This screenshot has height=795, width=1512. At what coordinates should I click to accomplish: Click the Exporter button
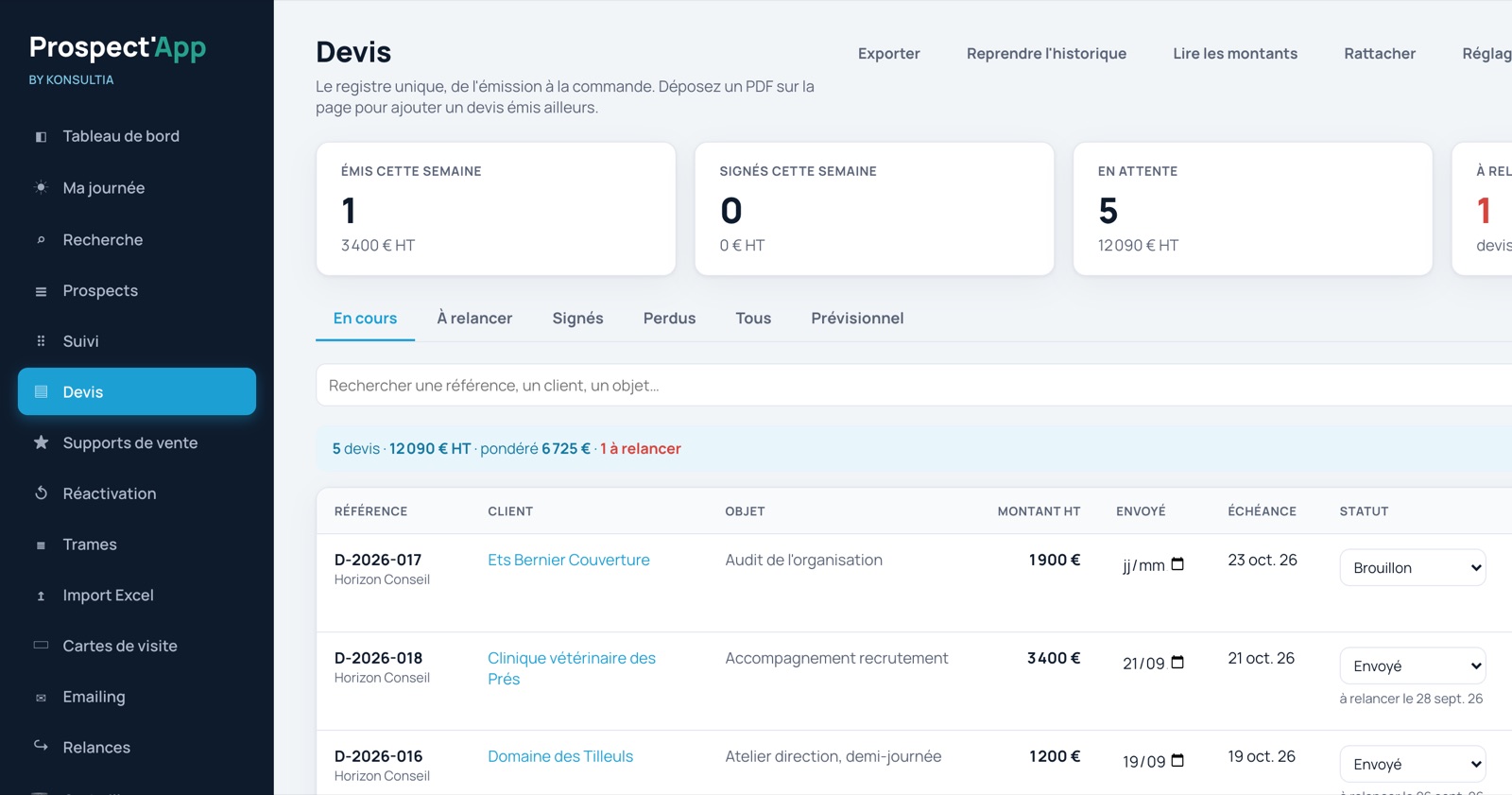click(x=888, y=54)
